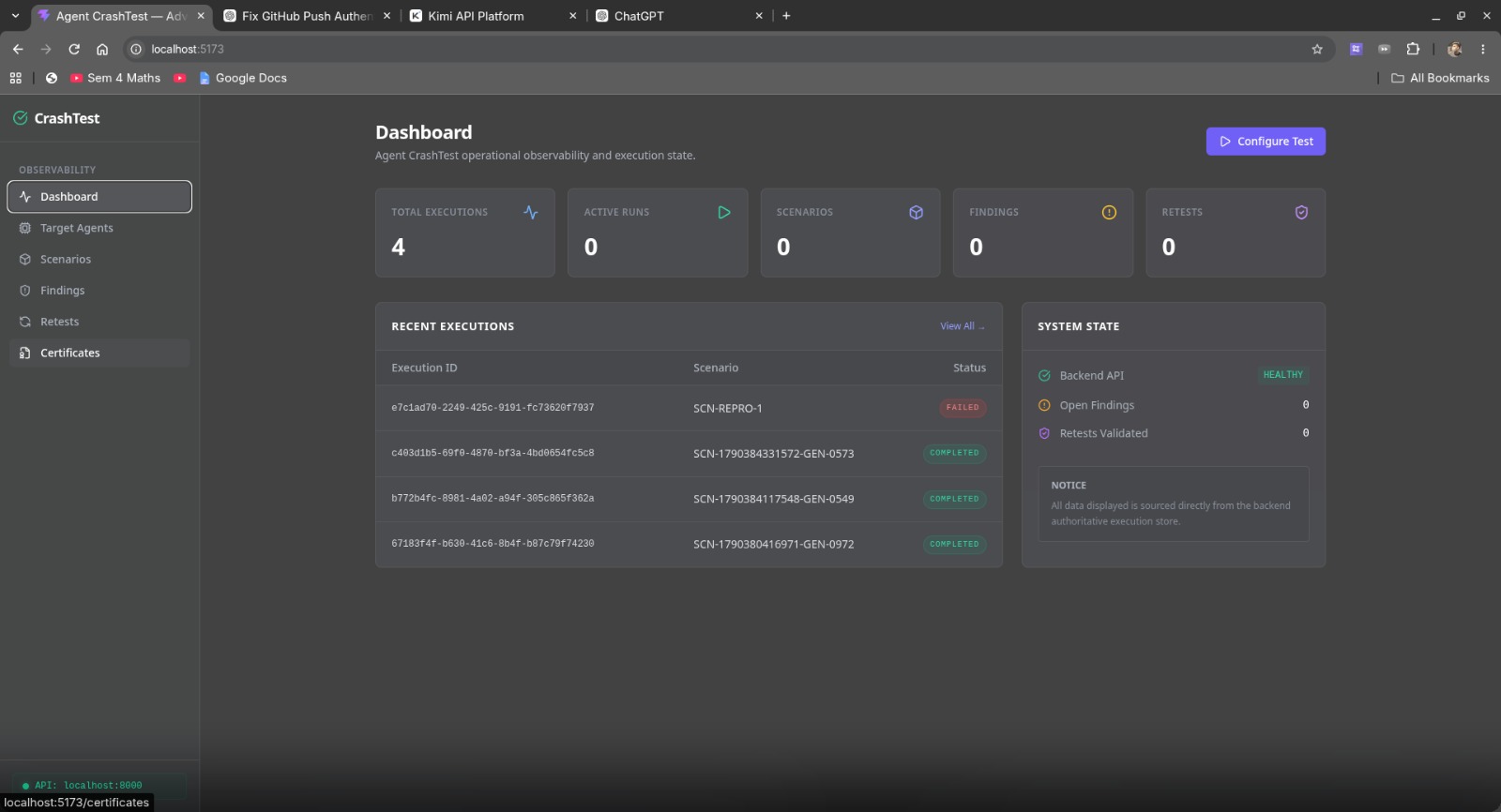1501x812 pixels.
Task: Open the Sem 4 Maths bookmark
Action: pyautogui.click(x=115, y=78)
